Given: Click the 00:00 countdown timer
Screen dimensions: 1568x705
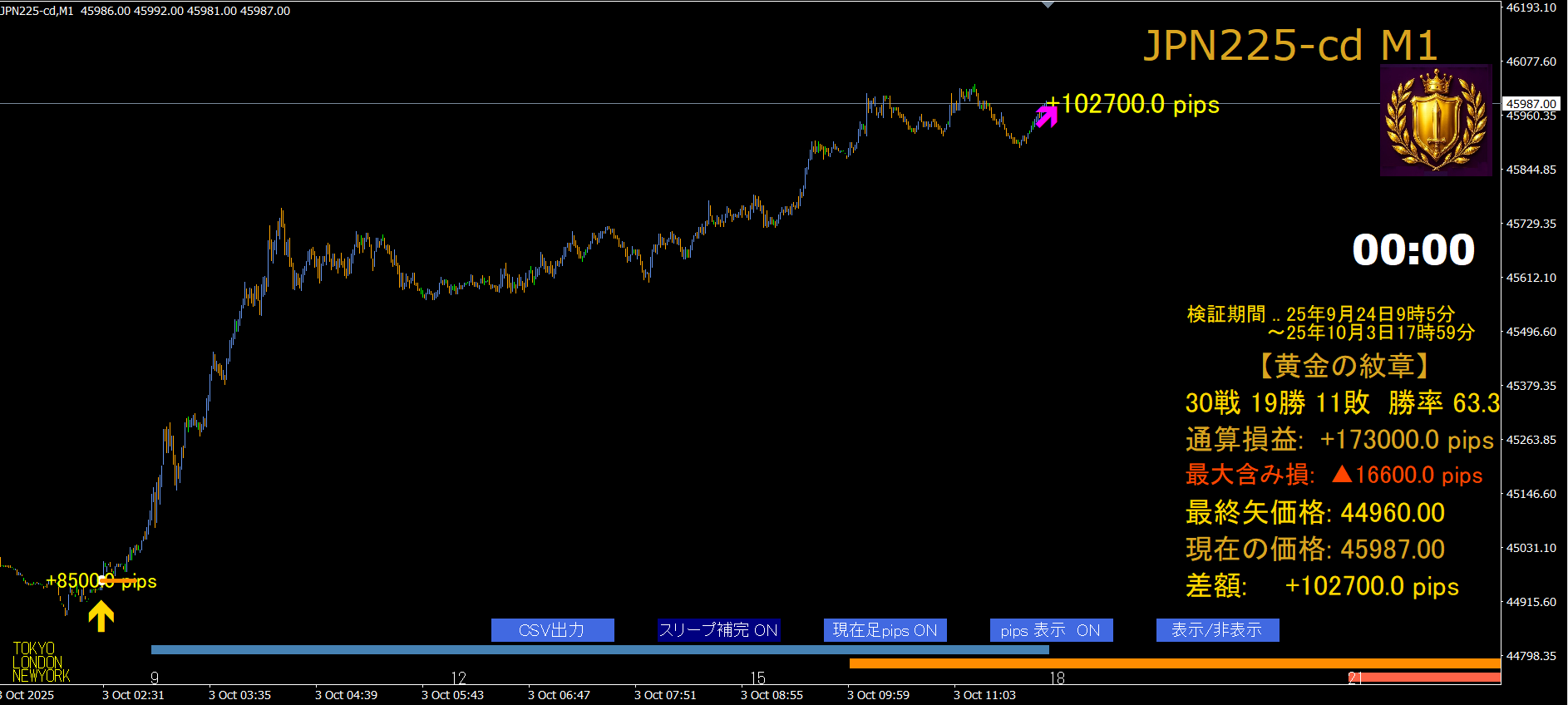Looking at the screenshot, I should [x=1413, y=249].
